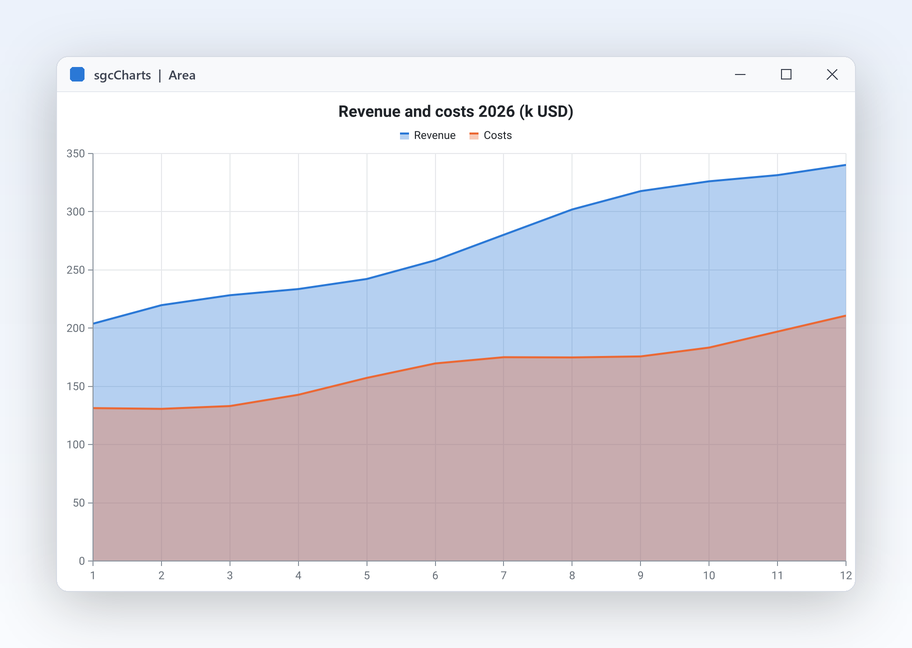Maximize the sgcCharts Area window
The width and height of the screenshot is (912, 648).
(786, 74)
